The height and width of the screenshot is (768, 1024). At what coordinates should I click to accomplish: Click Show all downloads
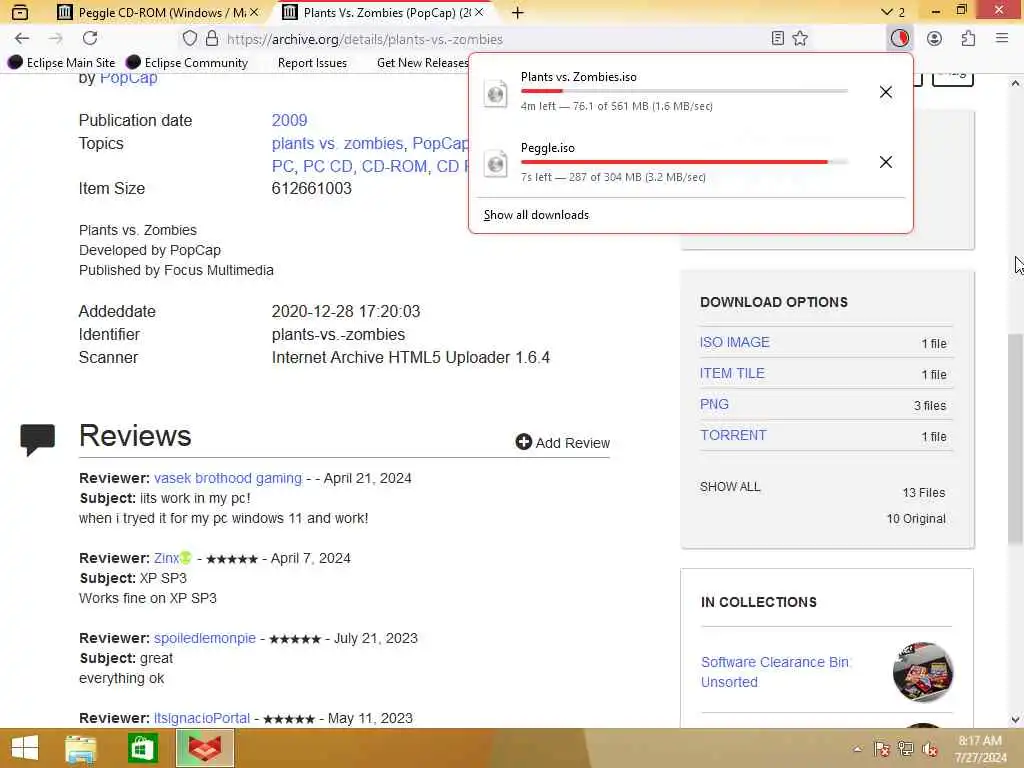point(536,215)
